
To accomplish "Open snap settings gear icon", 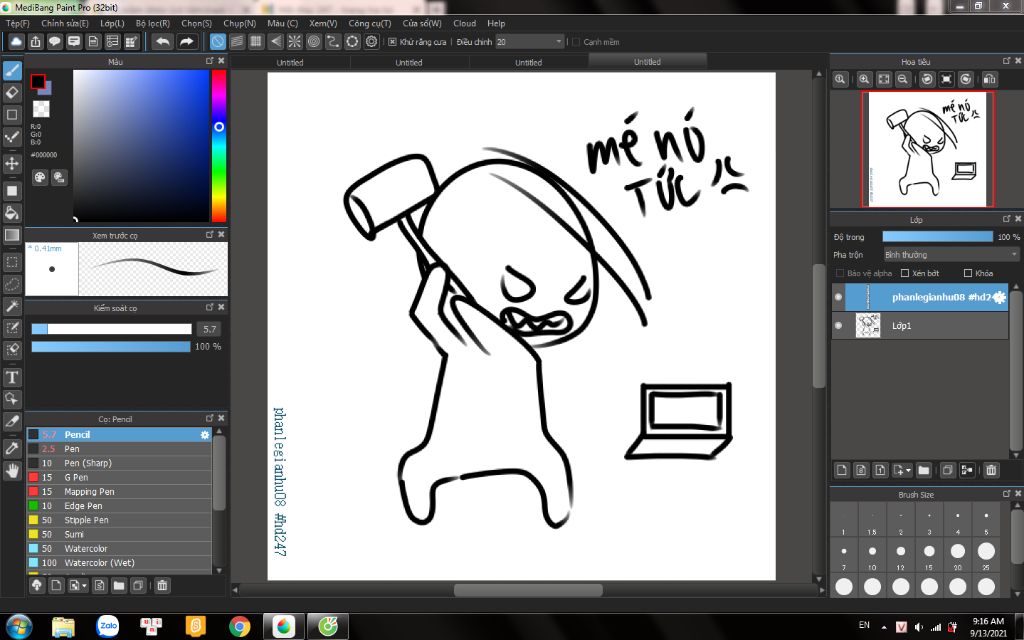I will 372,42.
